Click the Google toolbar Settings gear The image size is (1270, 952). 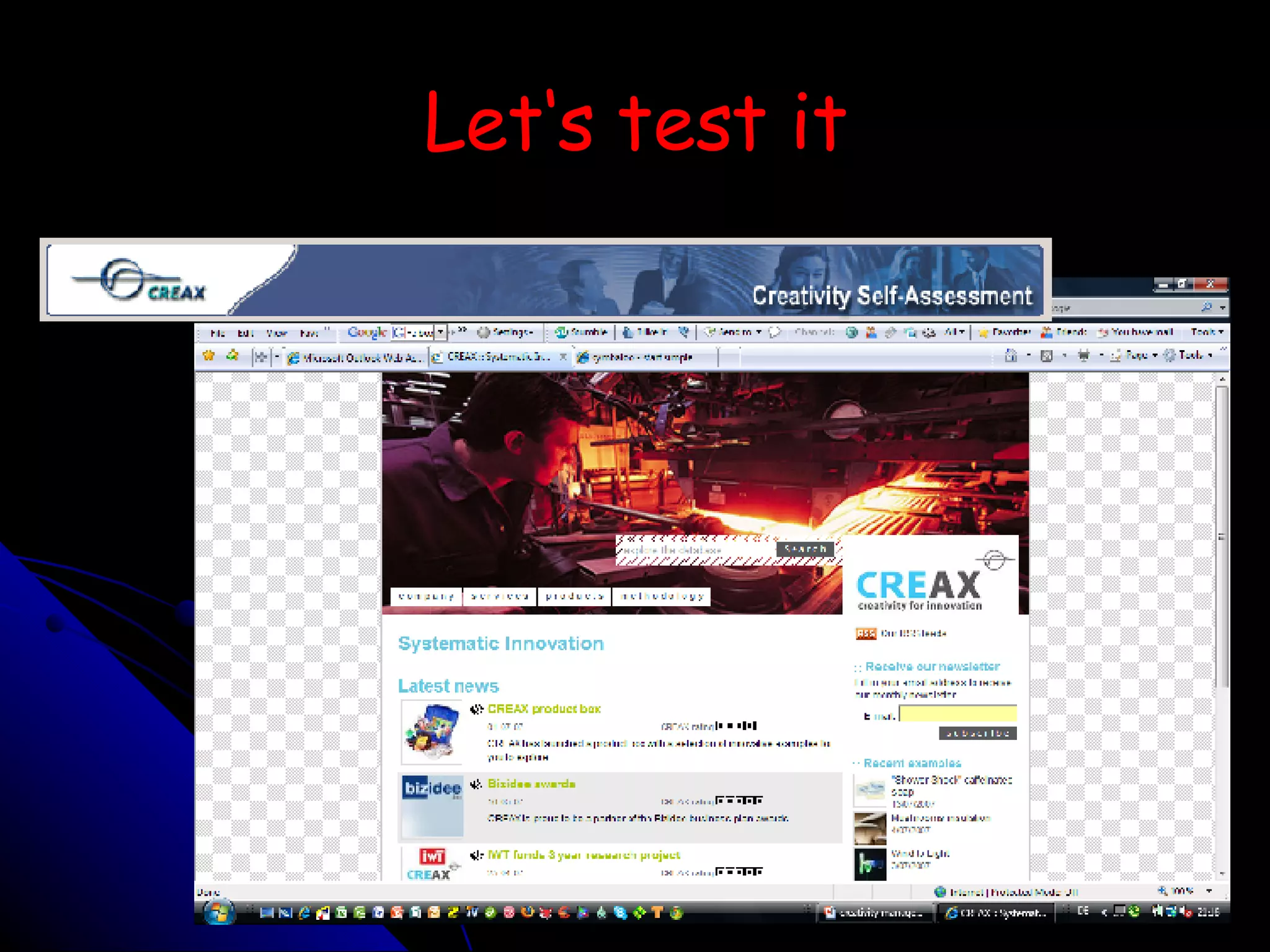(483, 332)
